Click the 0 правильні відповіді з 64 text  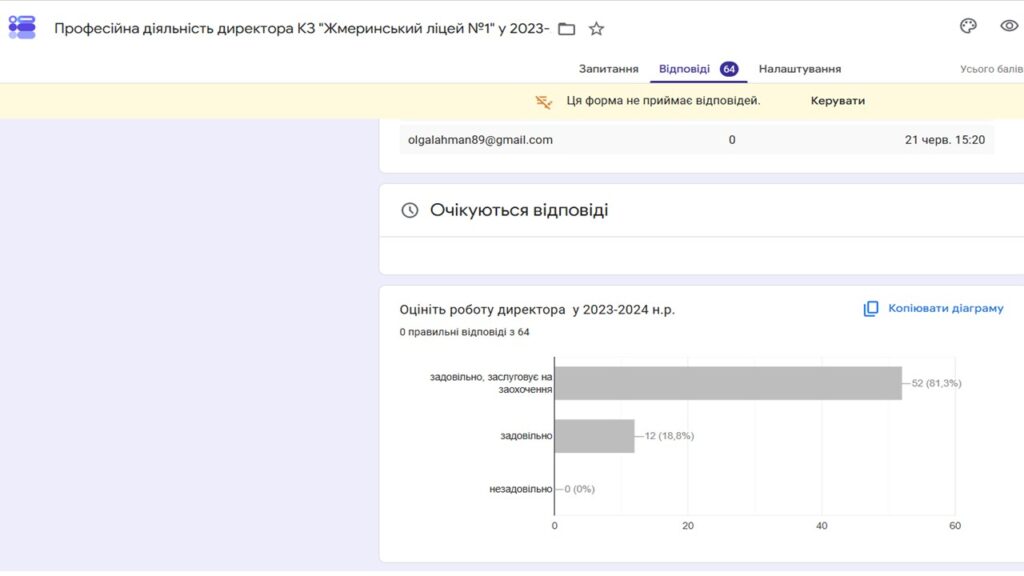464,332
